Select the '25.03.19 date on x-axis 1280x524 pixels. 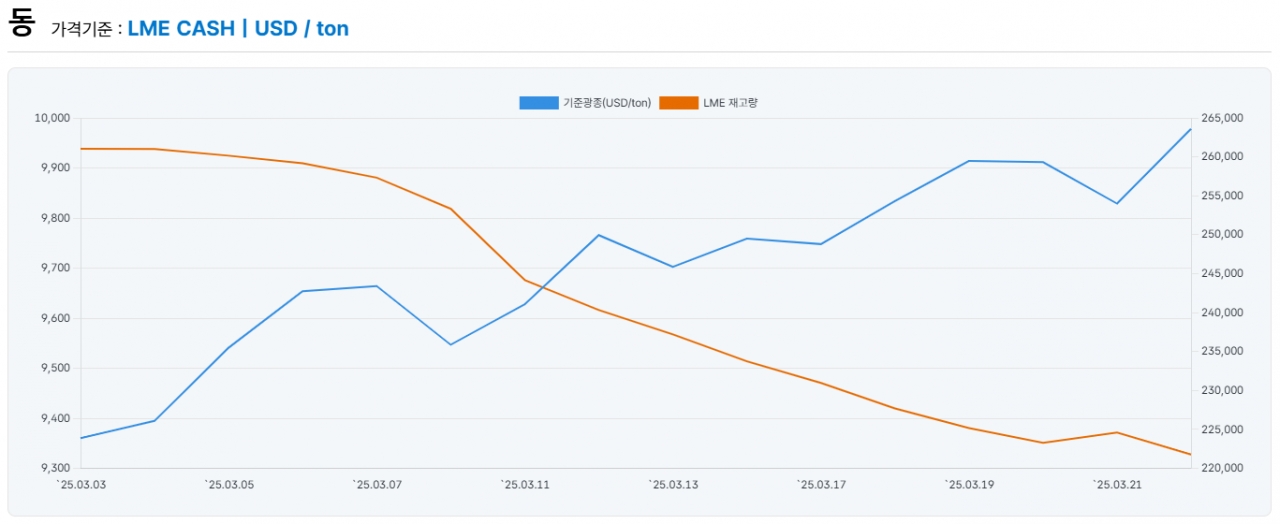point(969,485)
